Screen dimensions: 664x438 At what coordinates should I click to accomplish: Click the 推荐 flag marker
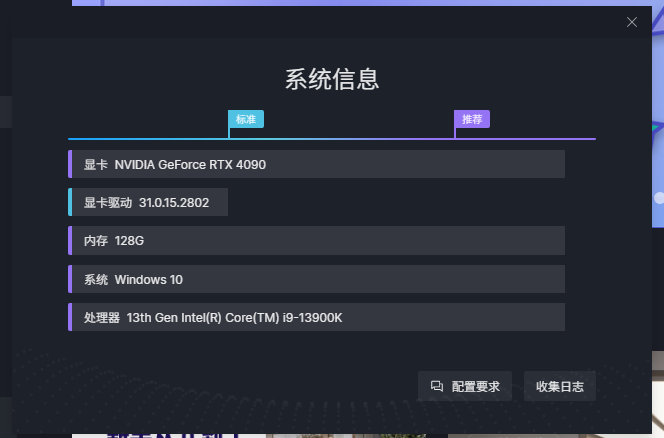click(472, 119)
